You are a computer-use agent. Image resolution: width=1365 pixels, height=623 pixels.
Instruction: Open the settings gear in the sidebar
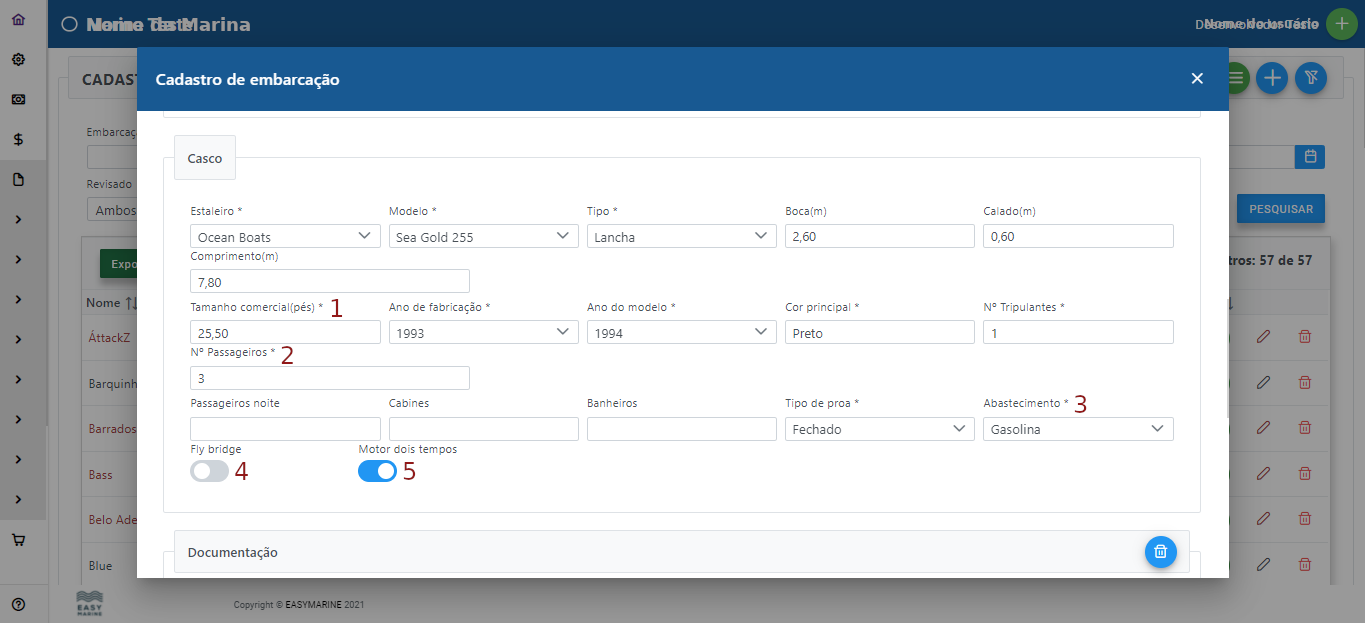click(18, 60)
